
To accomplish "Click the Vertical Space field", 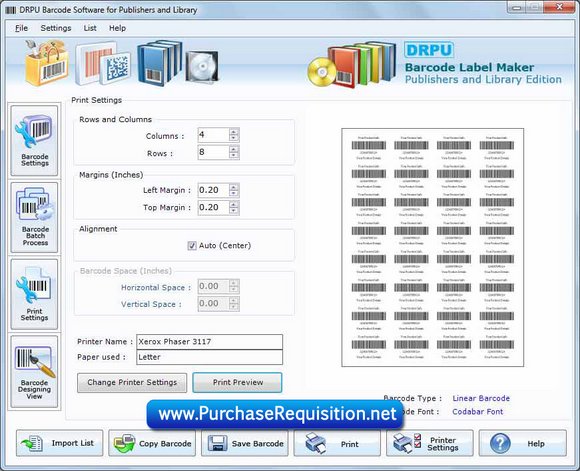I will point(213,304).
